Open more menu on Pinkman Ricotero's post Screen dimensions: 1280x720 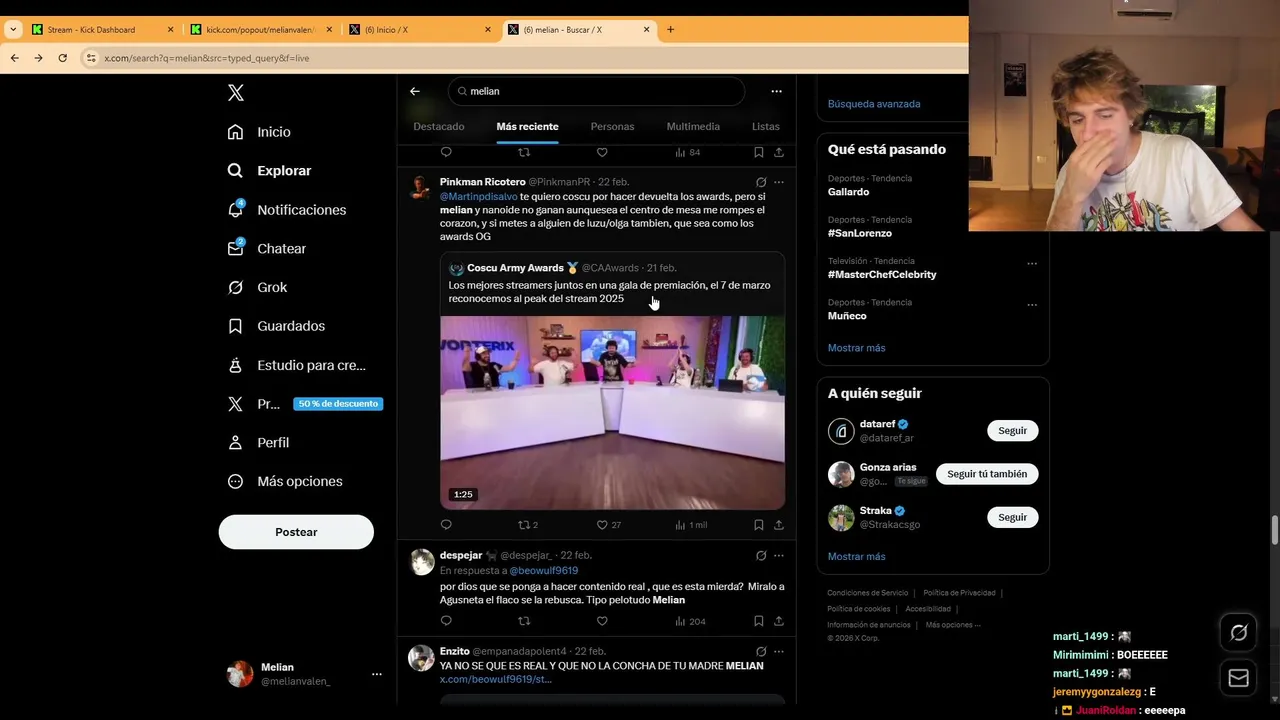779,182
